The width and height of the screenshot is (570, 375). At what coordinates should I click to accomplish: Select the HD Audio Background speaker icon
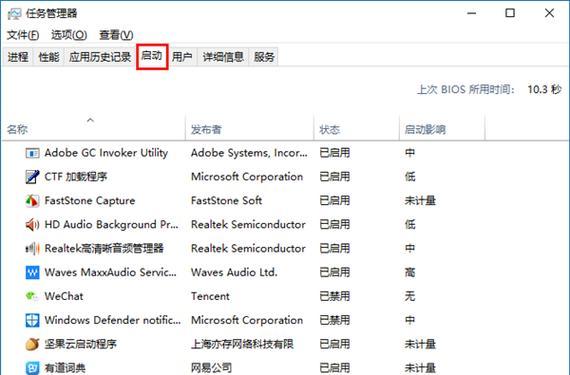pyautogui.click(x=32, y=225)
